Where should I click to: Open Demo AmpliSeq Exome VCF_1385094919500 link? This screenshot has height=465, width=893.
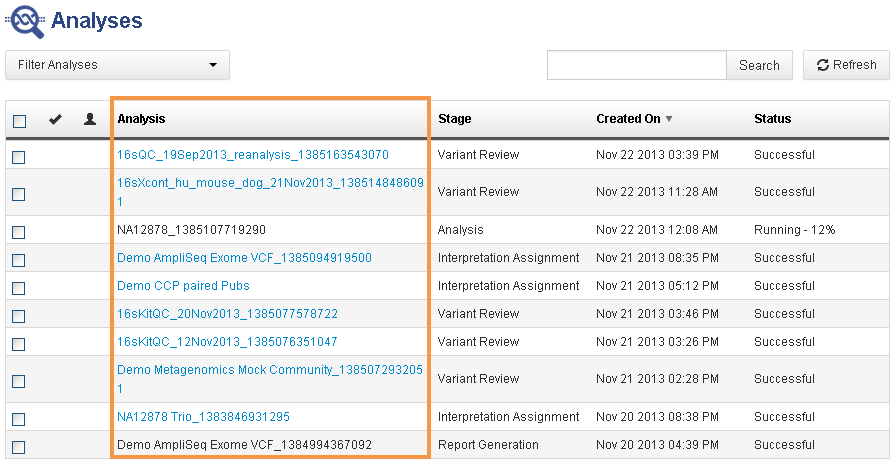tap(244, 258)
